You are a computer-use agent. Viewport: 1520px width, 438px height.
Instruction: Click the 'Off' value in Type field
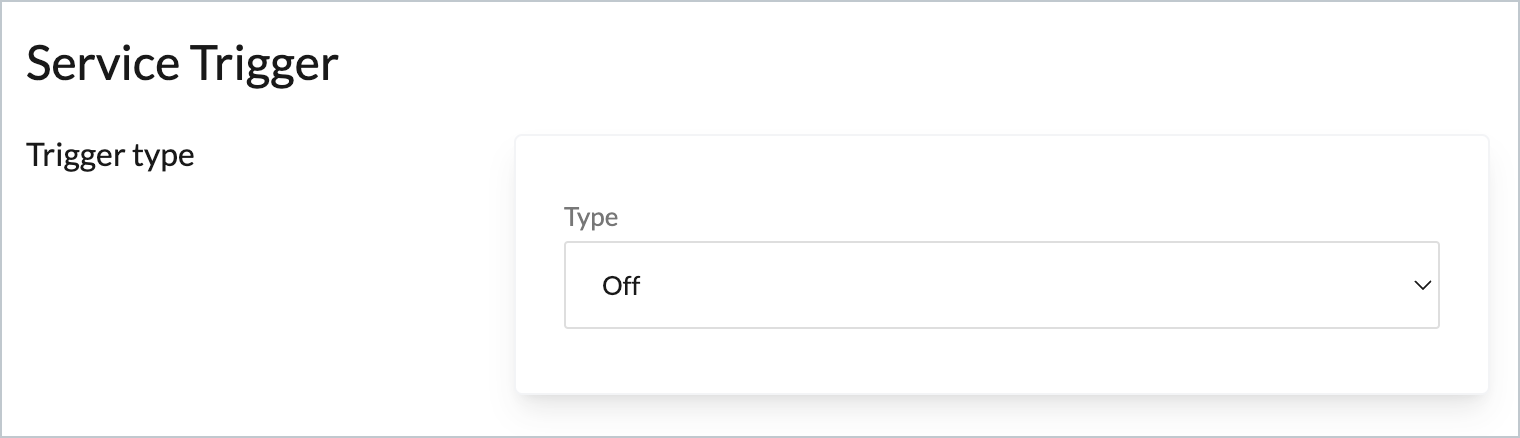point(621,286)
